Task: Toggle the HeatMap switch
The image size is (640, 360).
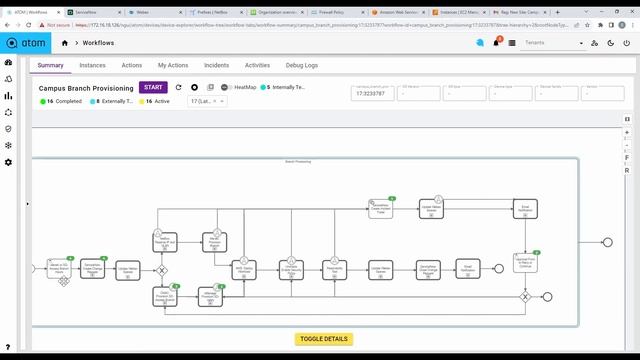Action: 226,87
